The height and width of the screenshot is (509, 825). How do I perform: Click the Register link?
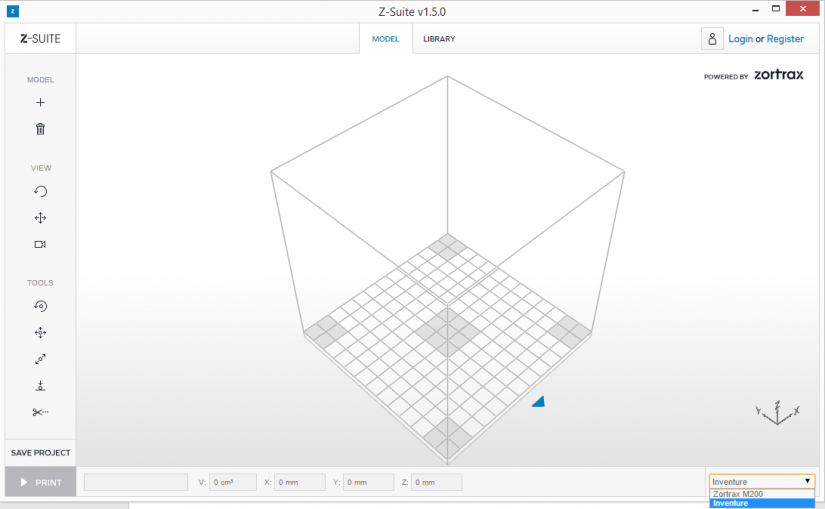click(x=785, y=39)
